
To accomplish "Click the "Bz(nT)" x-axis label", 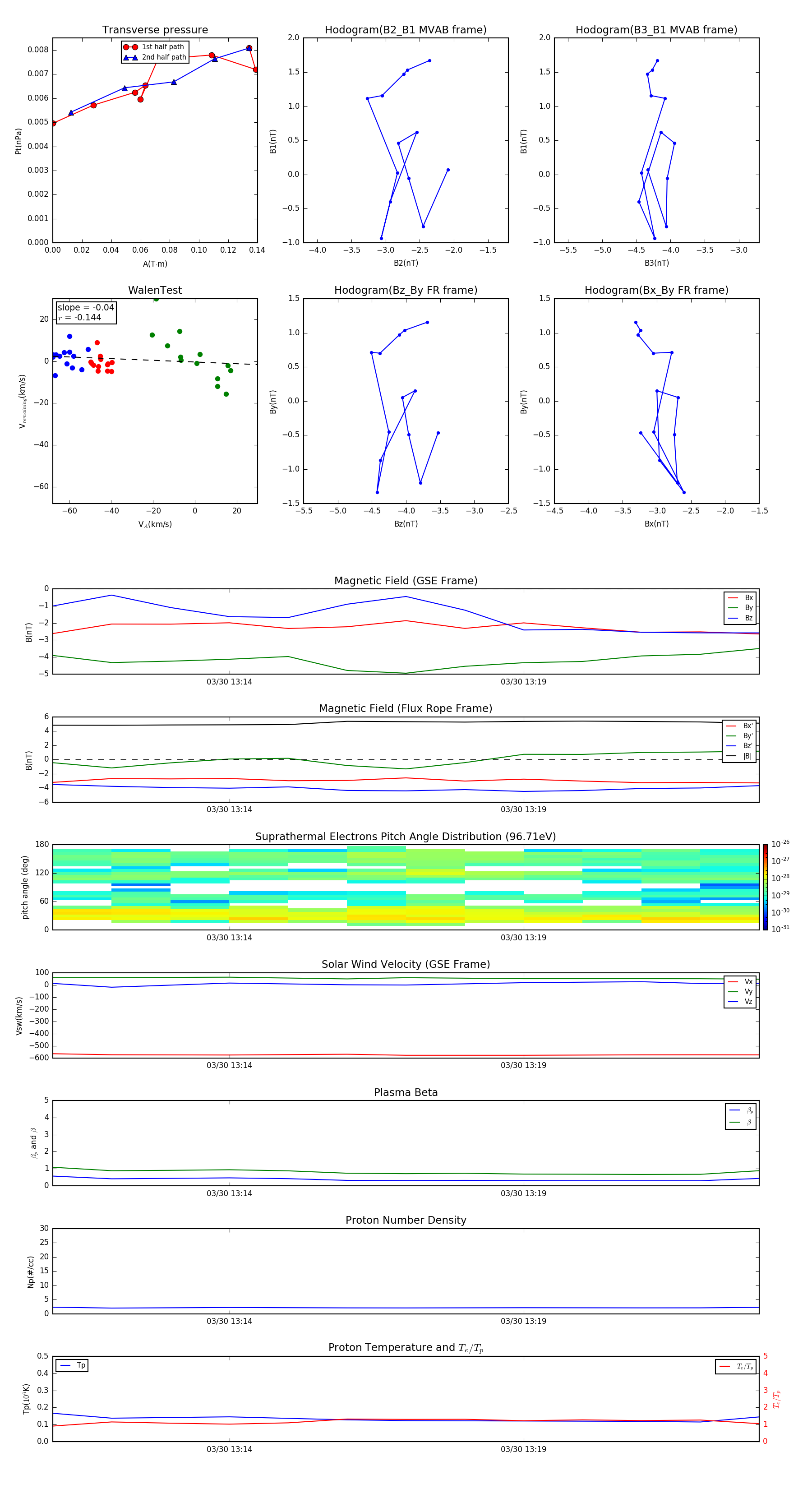I will (406, 524).
